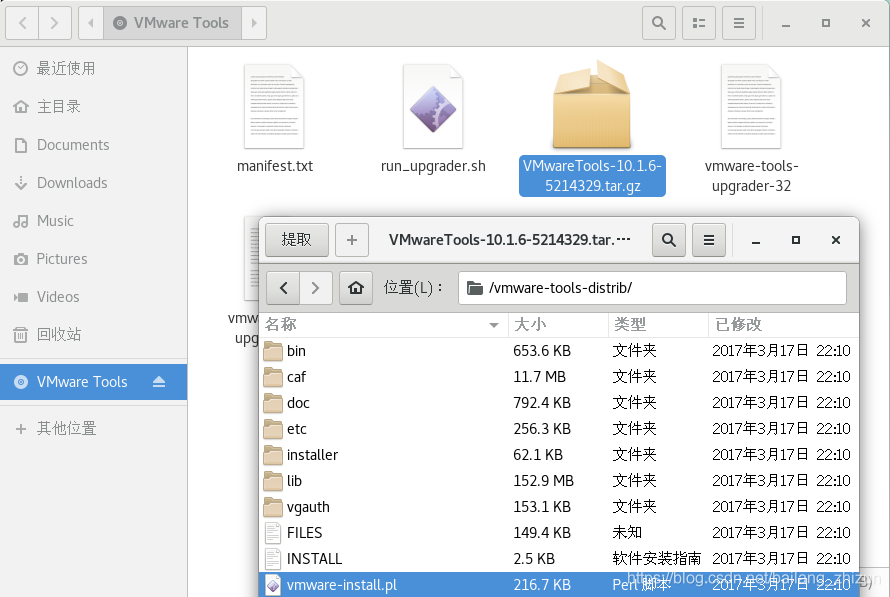This screenshot has height=597, width=890.
Task: Click the location field /vmware-tools-distrib/
Action: 652,288
